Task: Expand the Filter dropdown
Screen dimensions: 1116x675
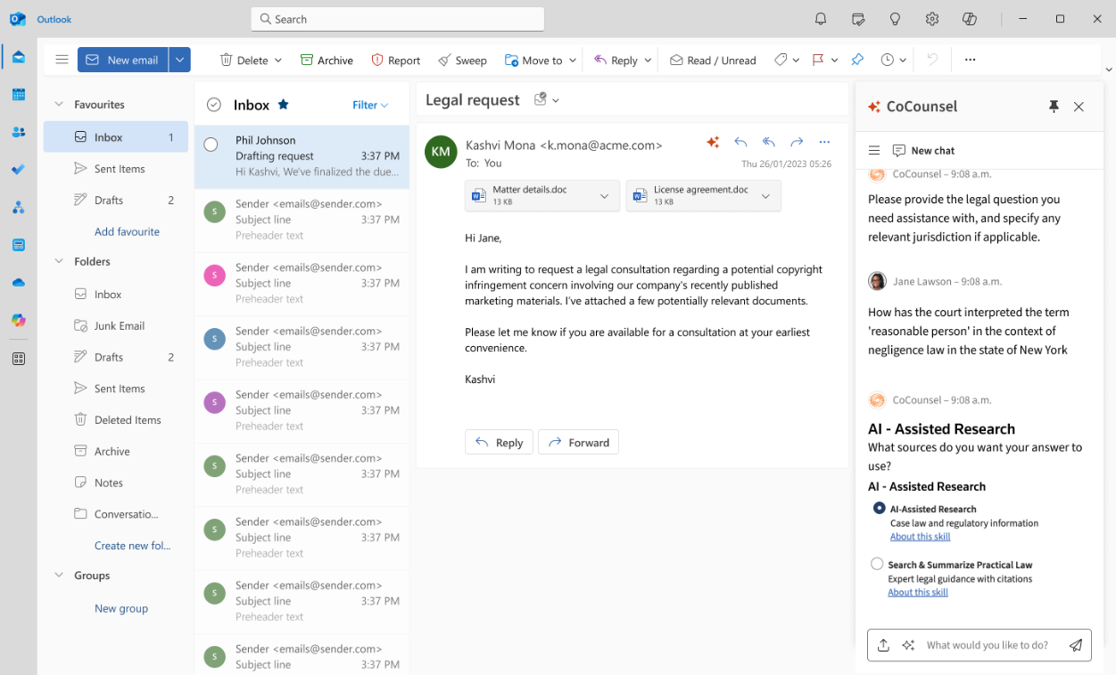Action: pyautogui.click(x=370, y=105)
